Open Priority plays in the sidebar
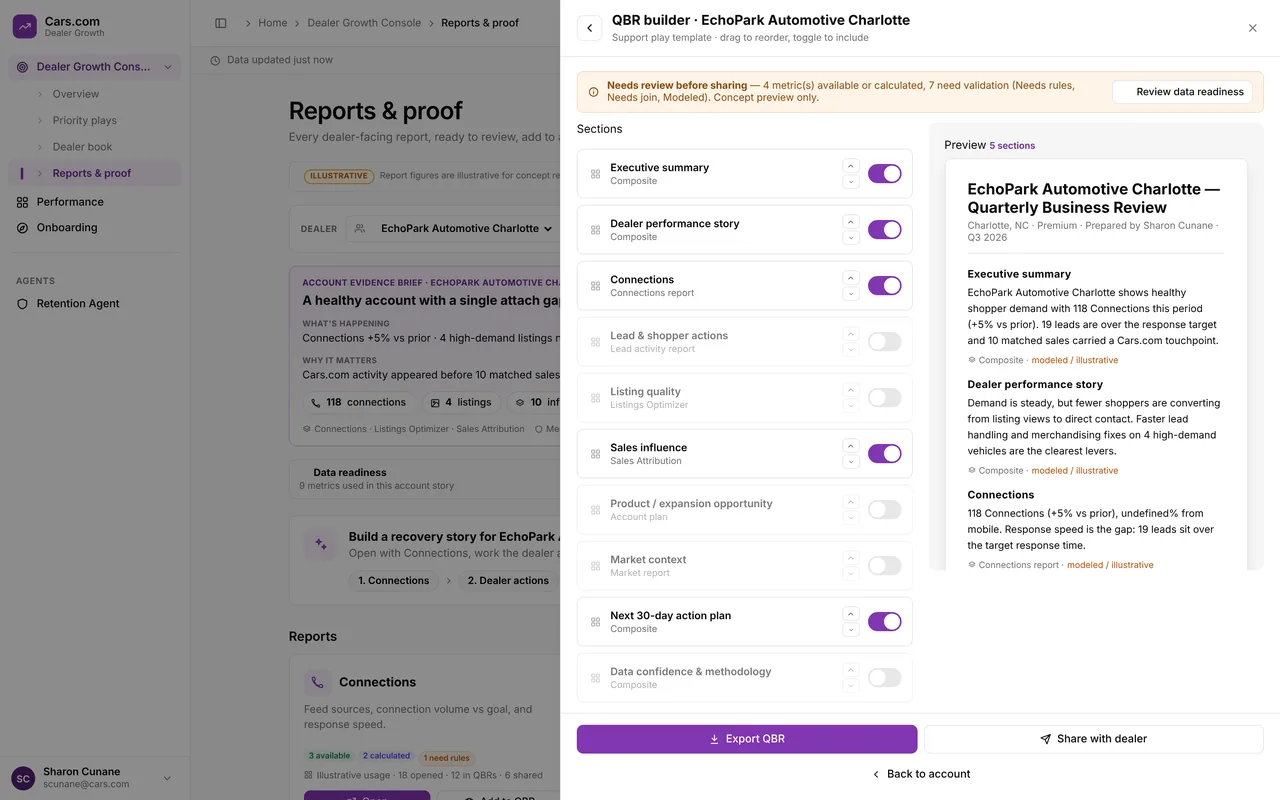Image resolution: width=1280 pixels, height=800 pixels. (84, 120)
